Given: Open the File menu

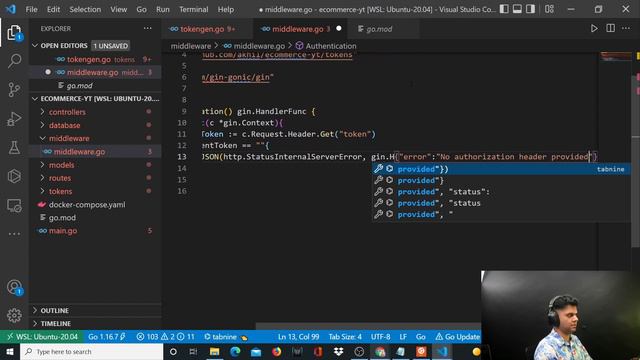Looking at the screenshot, I should point(31,9).
